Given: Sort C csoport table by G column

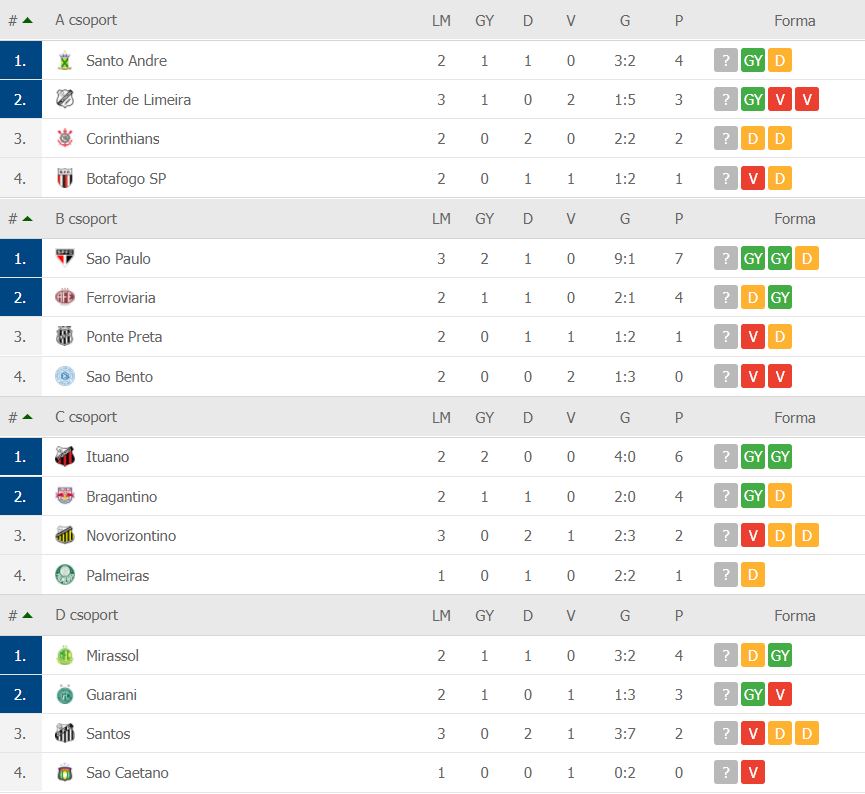Looking at the screenshot, I should [x=625, y=417].
